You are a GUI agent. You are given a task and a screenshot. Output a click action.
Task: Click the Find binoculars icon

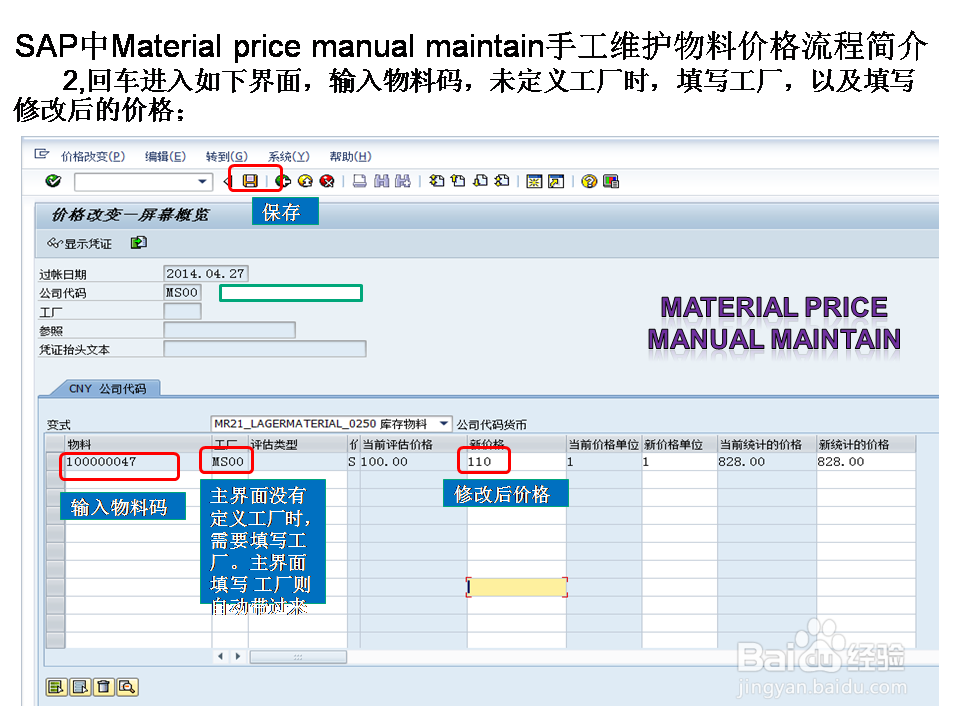(x=381, y=181)
